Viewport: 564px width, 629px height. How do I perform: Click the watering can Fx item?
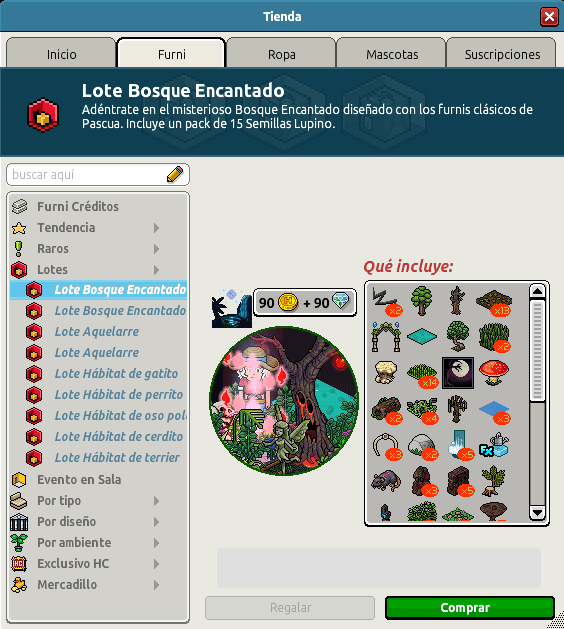click(494, 445)
